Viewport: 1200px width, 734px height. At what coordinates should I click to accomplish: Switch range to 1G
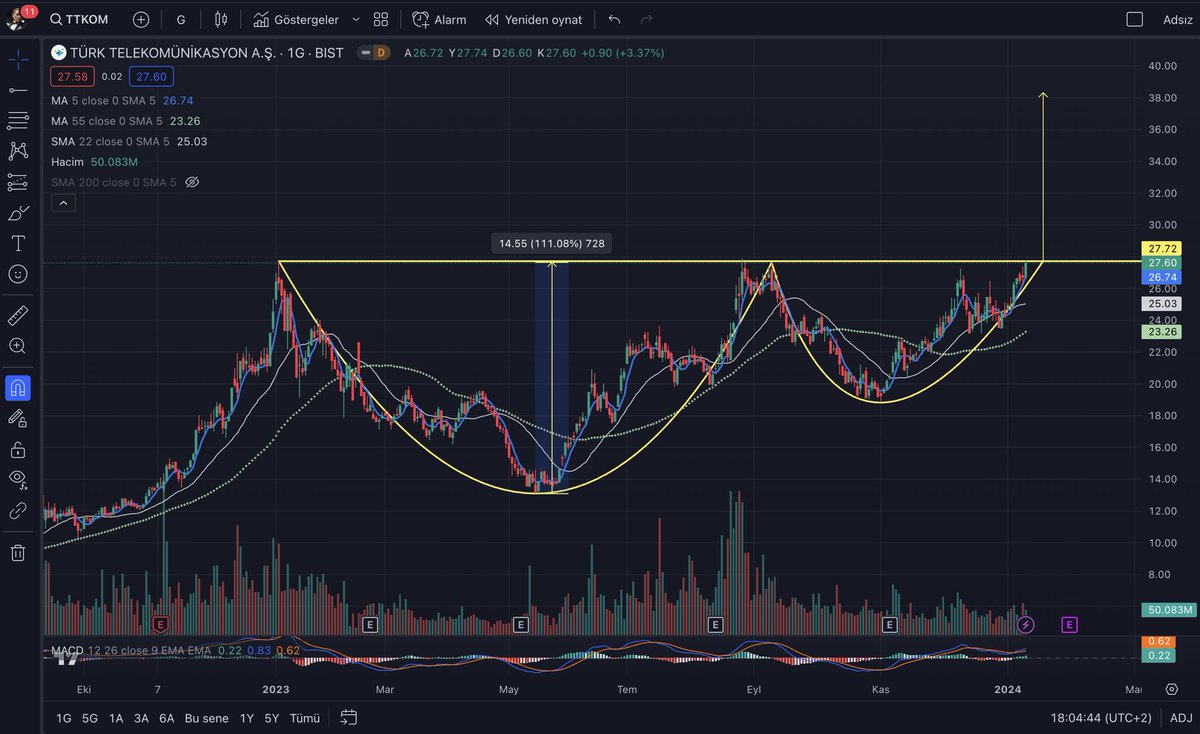[63, 718]
